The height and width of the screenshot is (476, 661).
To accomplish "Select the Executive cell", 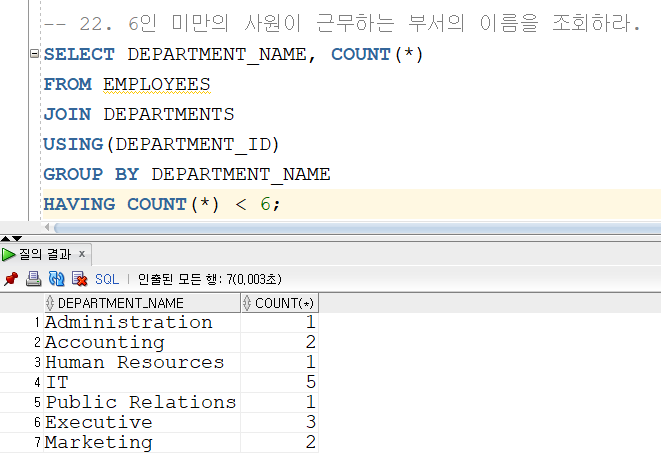I will click(x=142, y=422).
